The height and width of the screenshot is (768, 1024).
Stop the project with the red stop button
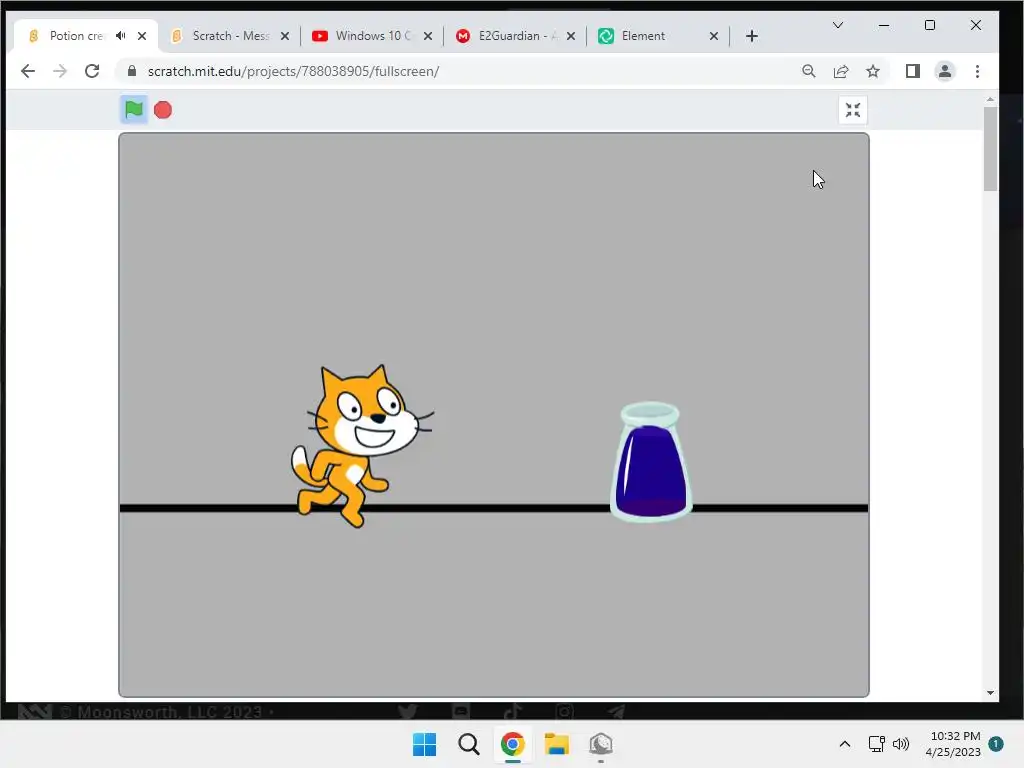click(x=163, y=110)
